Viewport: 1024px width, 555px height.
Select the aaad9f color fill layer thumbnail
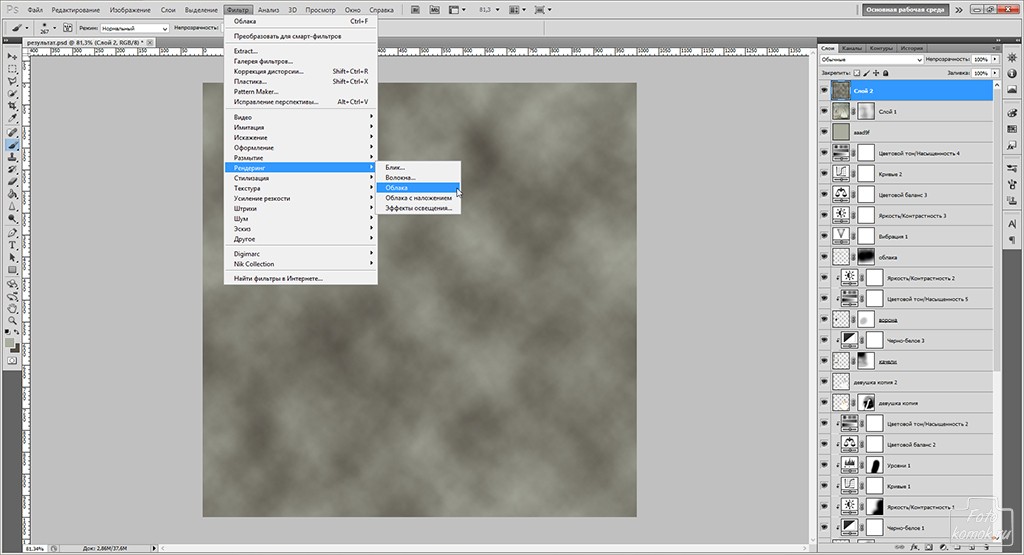point(841,133)
